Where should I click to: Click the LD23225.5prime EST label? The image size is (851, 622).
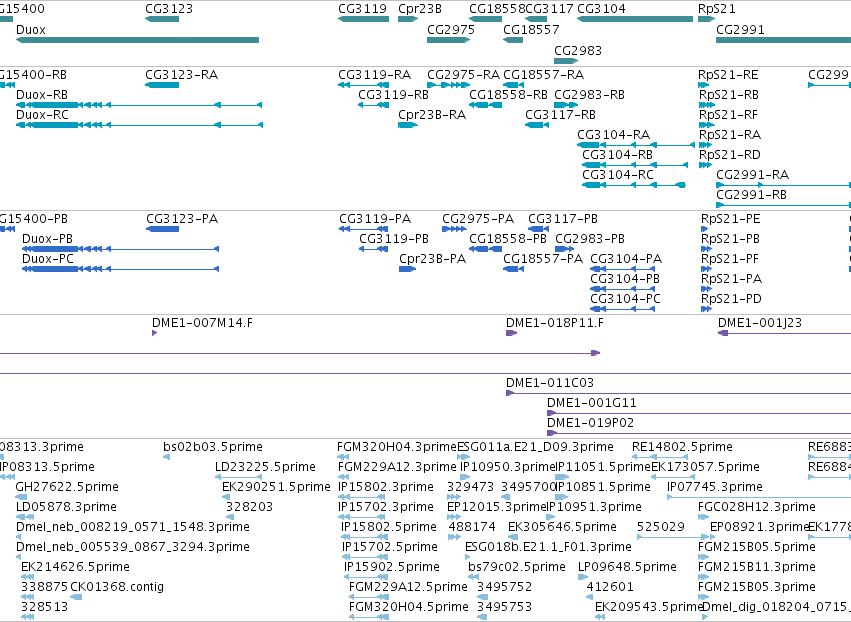(265, 467)
